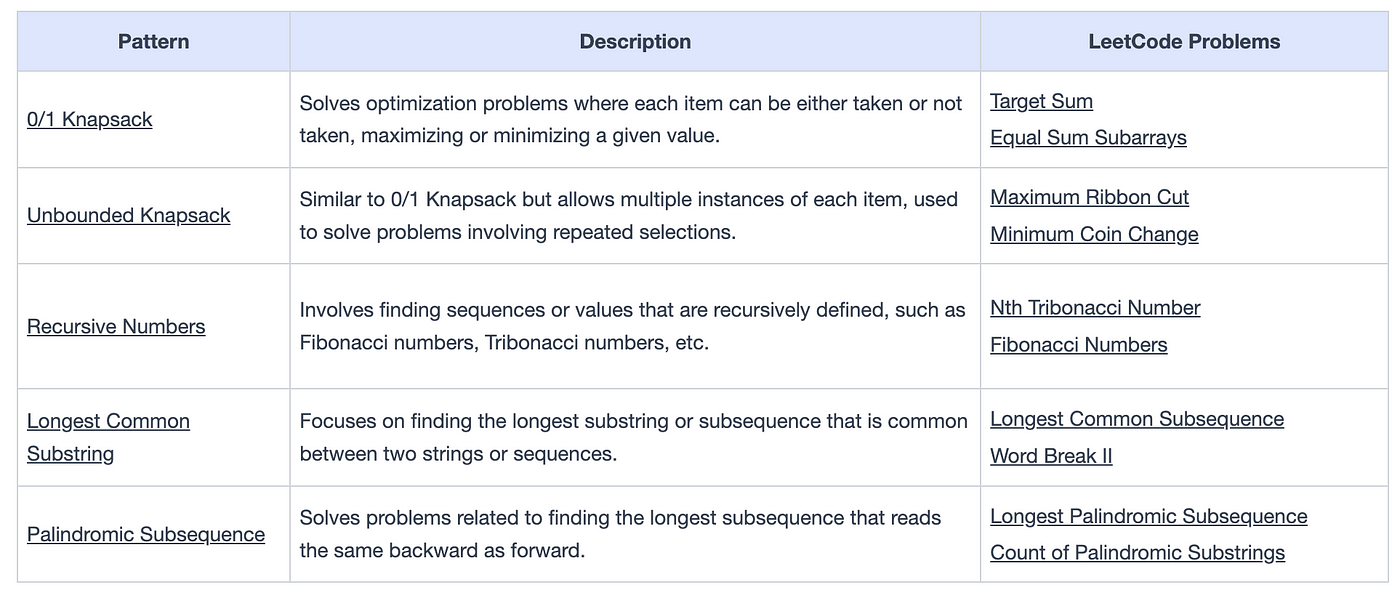Image resolution: width=1400 pixels, height=600 pixels.
Task: Select the Minimum Coin Change link
Action: tap(1094, 234)
